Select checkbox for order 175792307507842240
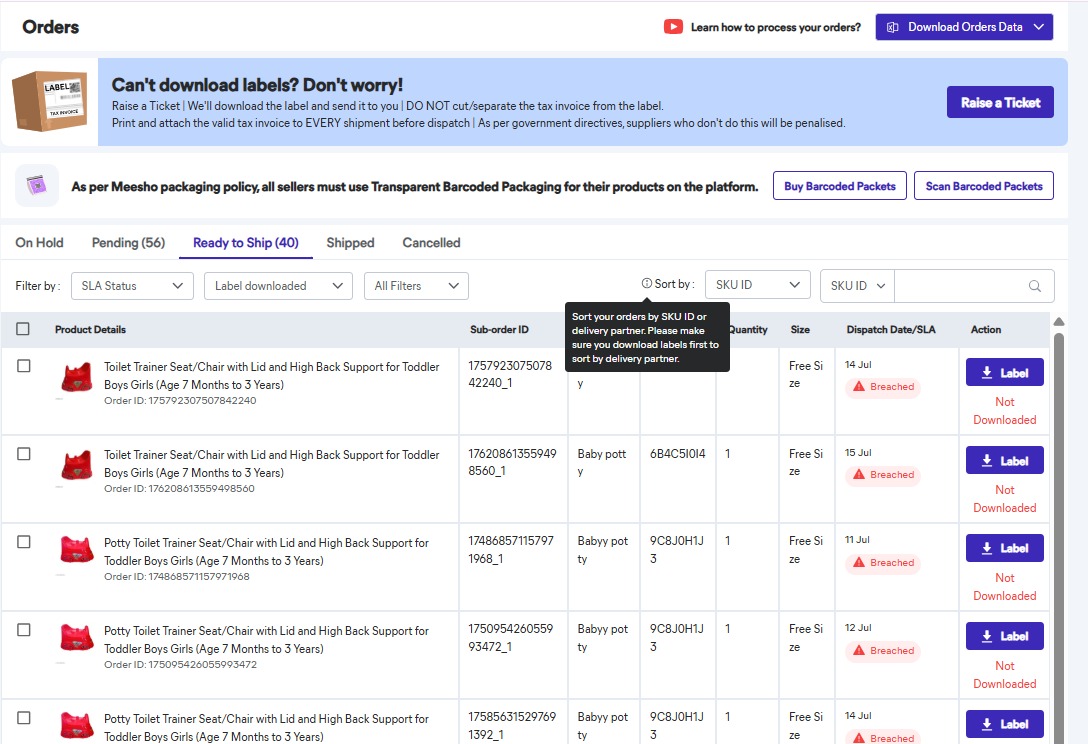The image size is (1088, 744). (x=24, y=366)
